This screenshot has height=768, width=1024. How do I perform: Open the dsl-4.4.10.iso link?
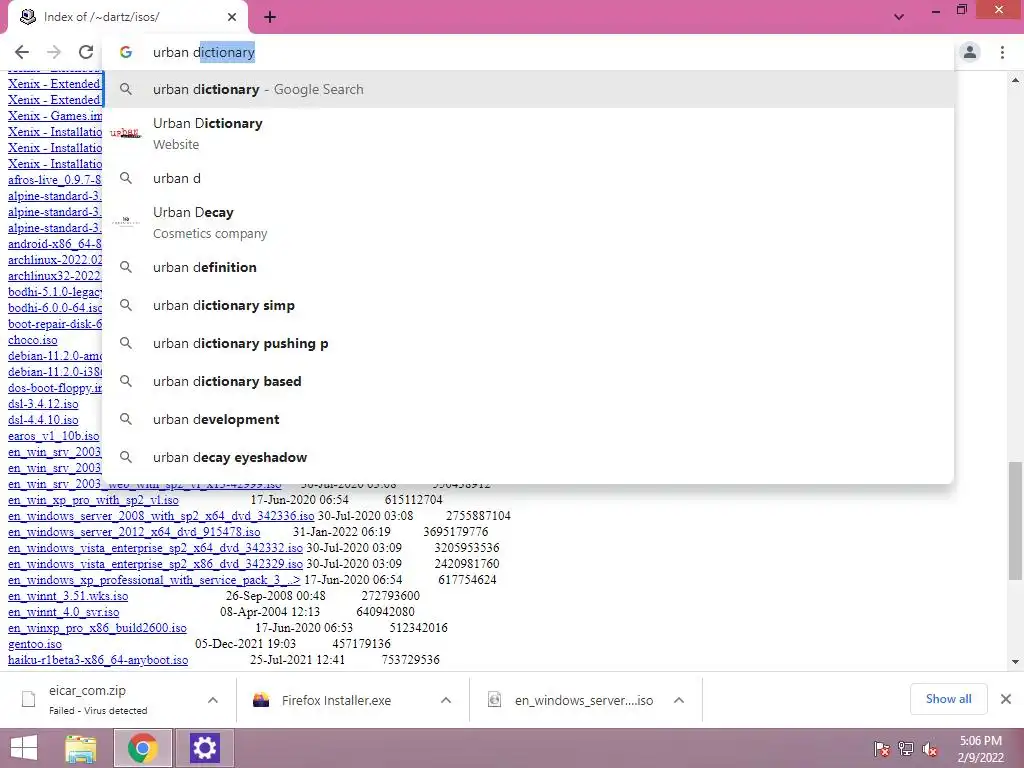pyautogui.click(x=43, y=420)
